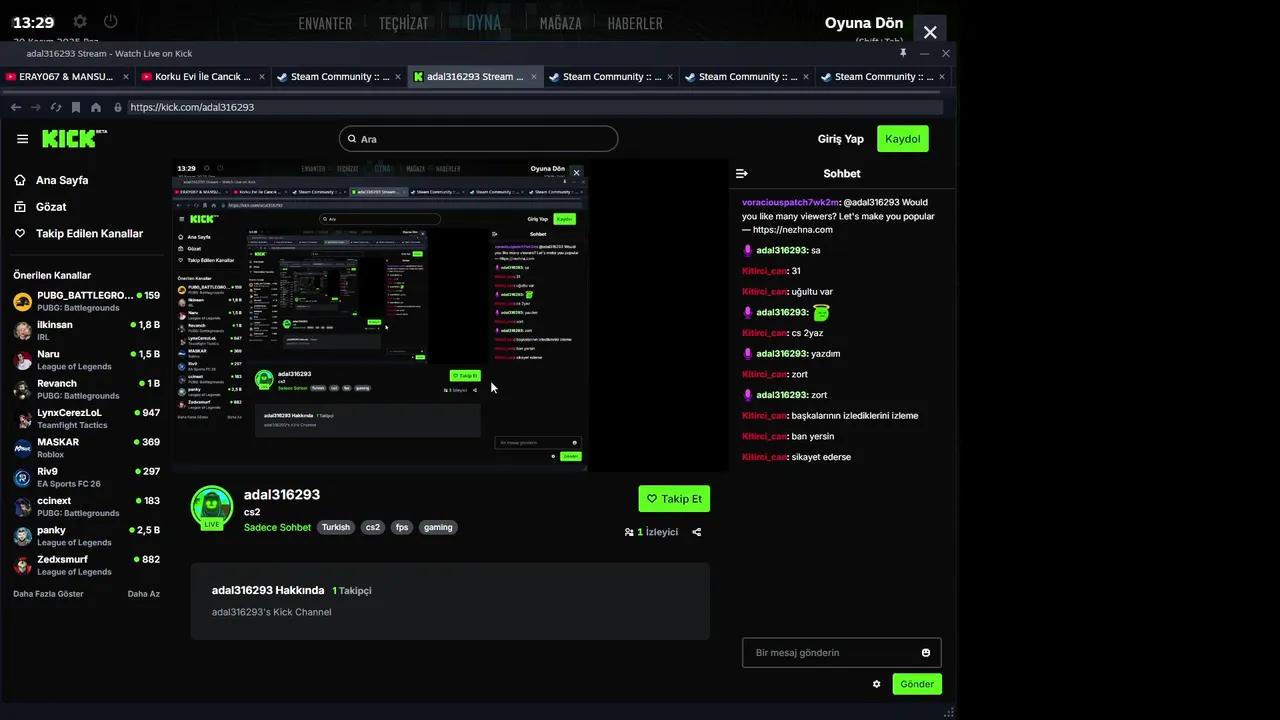1280x720 pixels.
Task: Open the Kick hamburger sidebar menu
Action: pos(22,139)
